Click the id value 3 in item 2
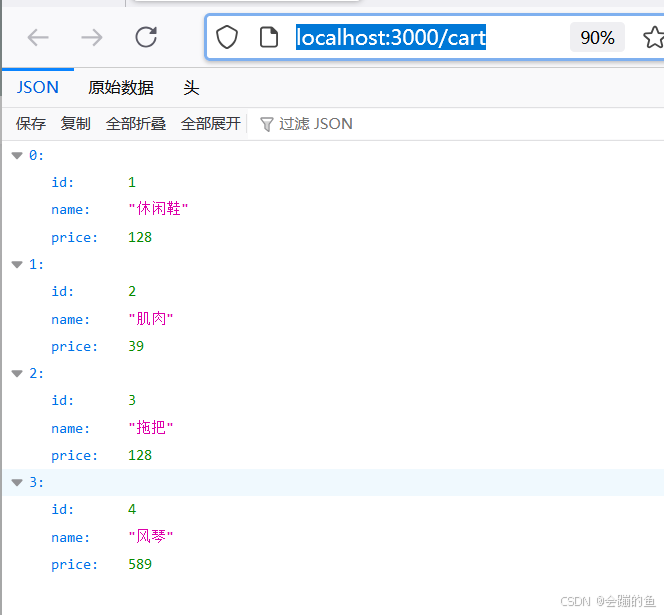 click(x=132, y=400)
